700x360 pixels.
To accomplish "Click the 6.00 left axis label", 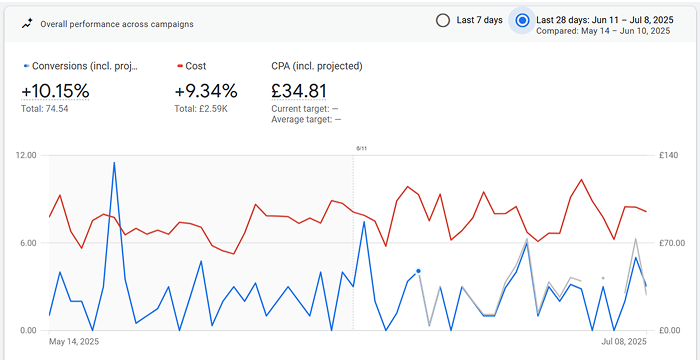I will pos(28,243).
